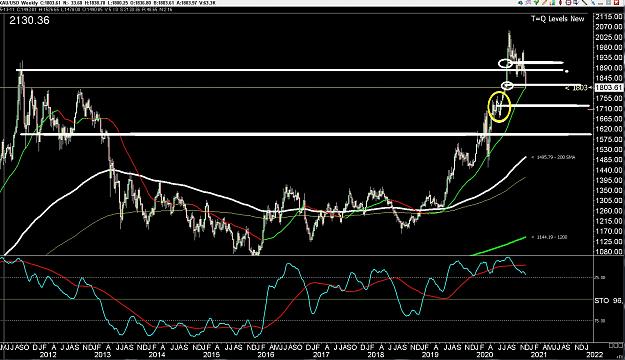Click the small boxes at time-axis right end
Screen dimensions: 625x360
click(x=616, y=345)
